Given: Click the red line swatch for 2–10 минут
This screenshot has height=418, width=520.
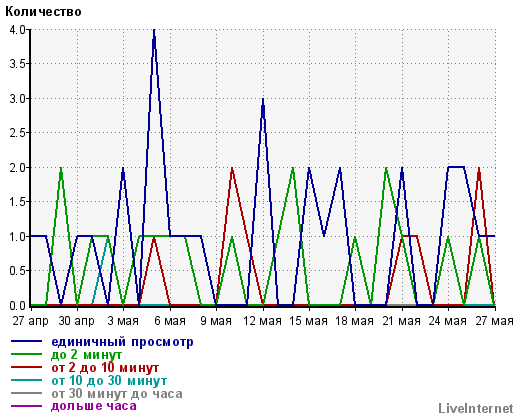Looking at the screenshot, I should click(26, 367).
